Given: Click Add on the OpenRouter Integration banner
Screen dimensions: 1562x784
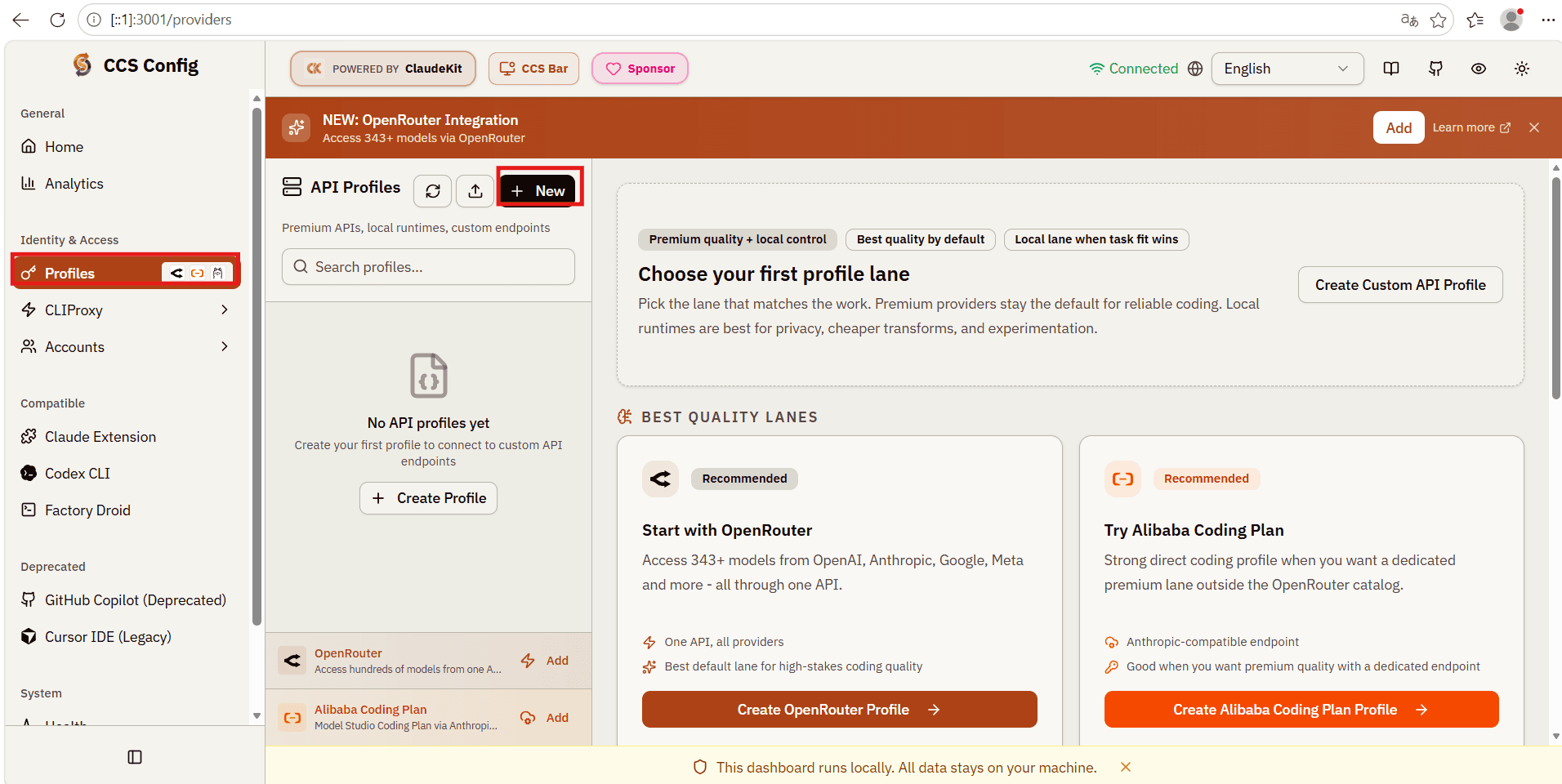Looking at the screenshot, I should point(1399,127).
